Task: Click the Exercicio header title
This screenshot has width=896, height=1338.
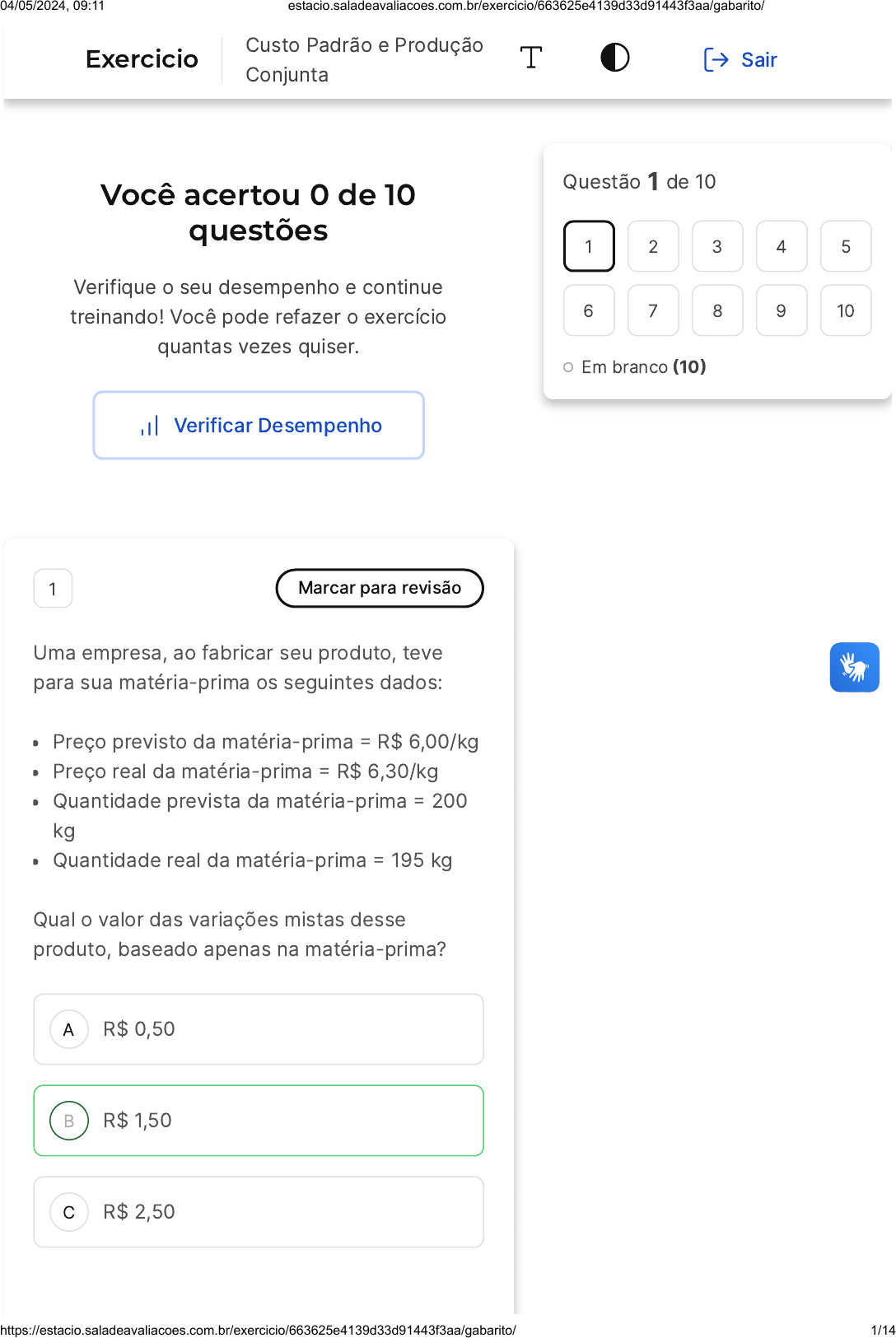Action: coord(142,59)
